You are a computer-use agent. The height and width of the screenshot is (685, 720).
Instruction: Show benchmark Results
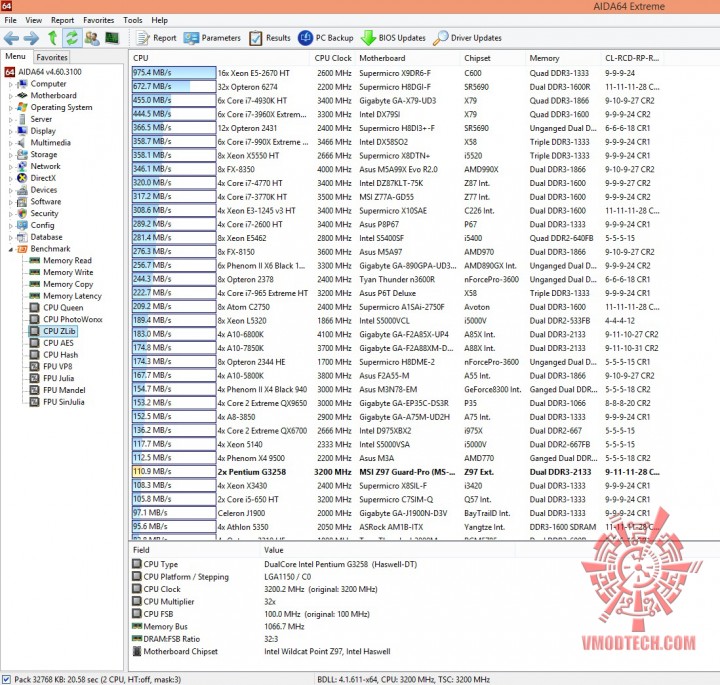click(270, 38)
